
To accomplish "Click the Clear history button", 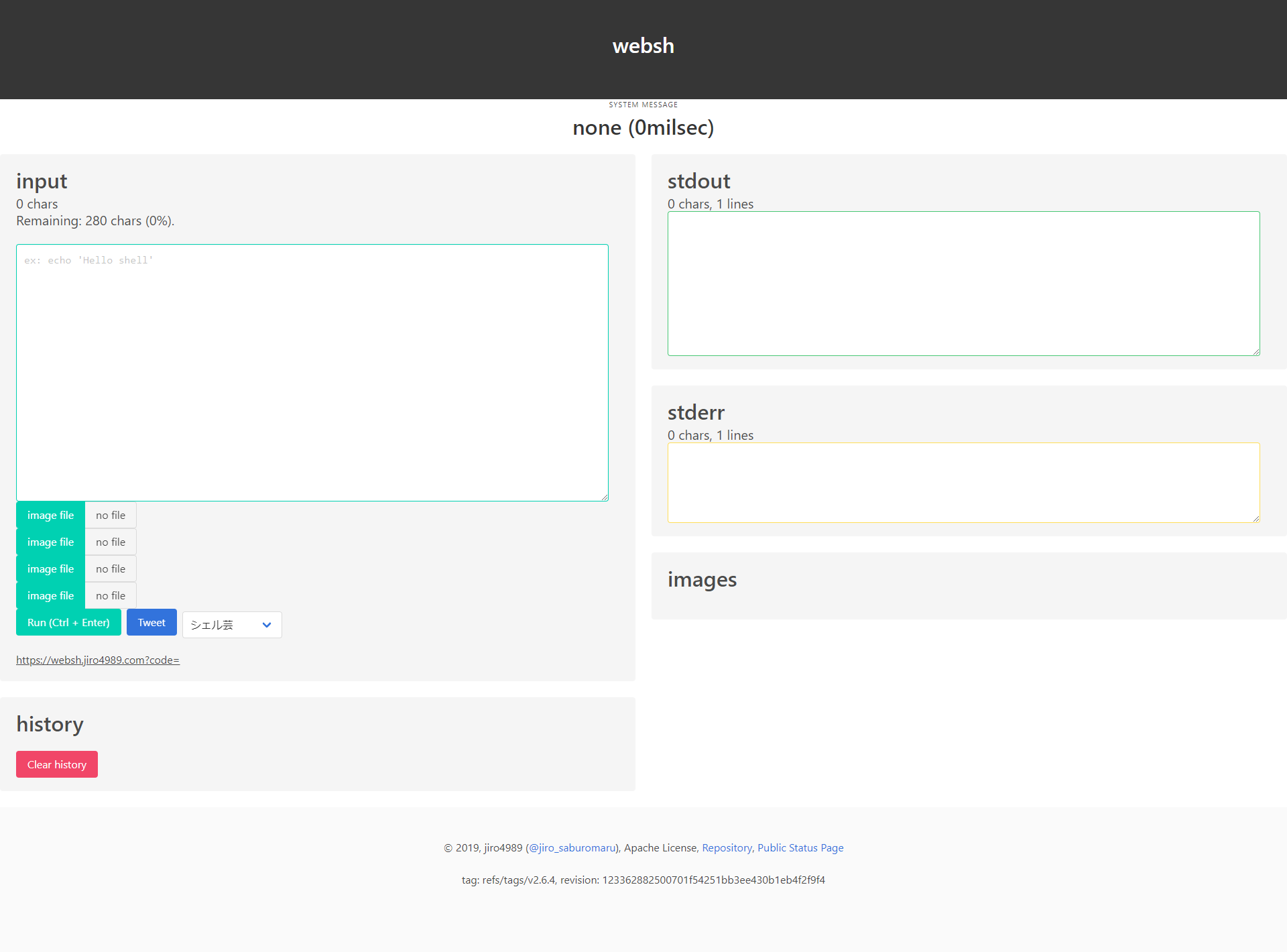I will click(x=57, y=764).
